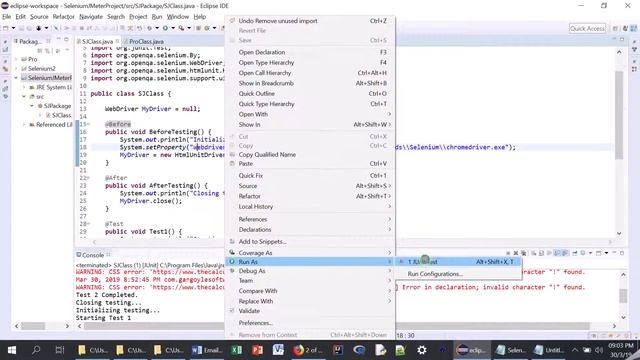Close the SJClass.java editor tab
The height and width of the screenshot is (360, 640).
coord(118,41)
